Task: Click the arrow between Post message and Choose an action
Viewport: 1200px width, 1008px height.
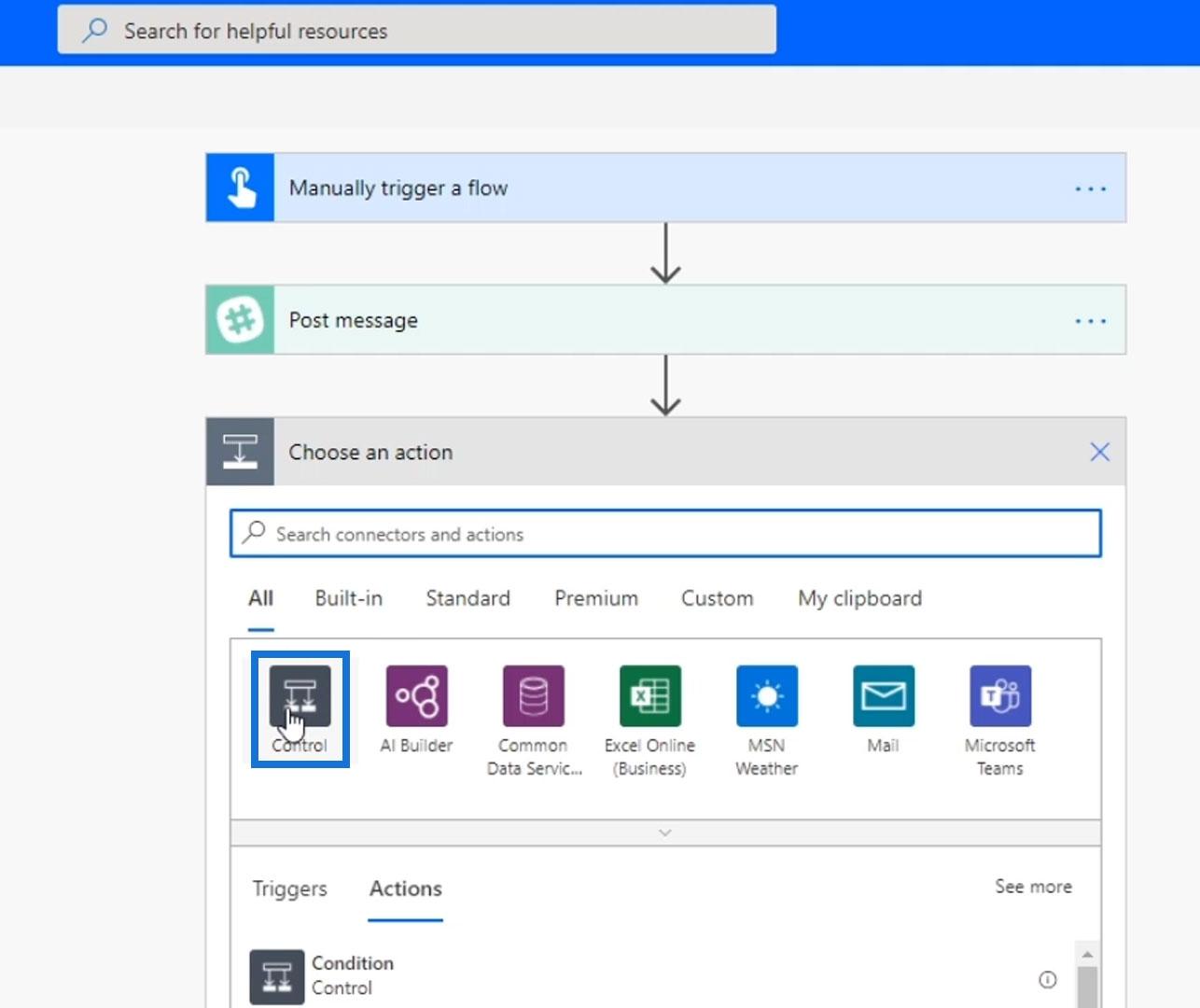Action: (665, 385)
